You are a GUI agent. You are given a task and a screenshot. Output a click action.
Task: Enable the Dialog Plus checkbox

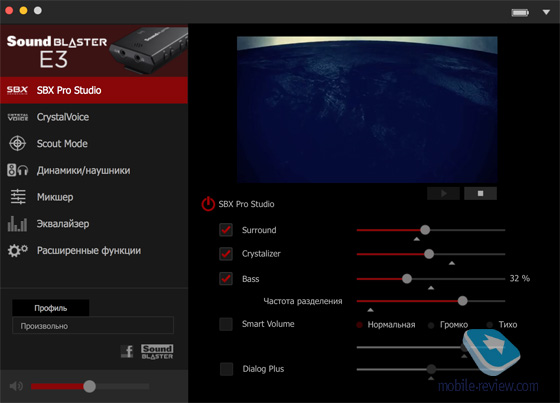(226, 369)
